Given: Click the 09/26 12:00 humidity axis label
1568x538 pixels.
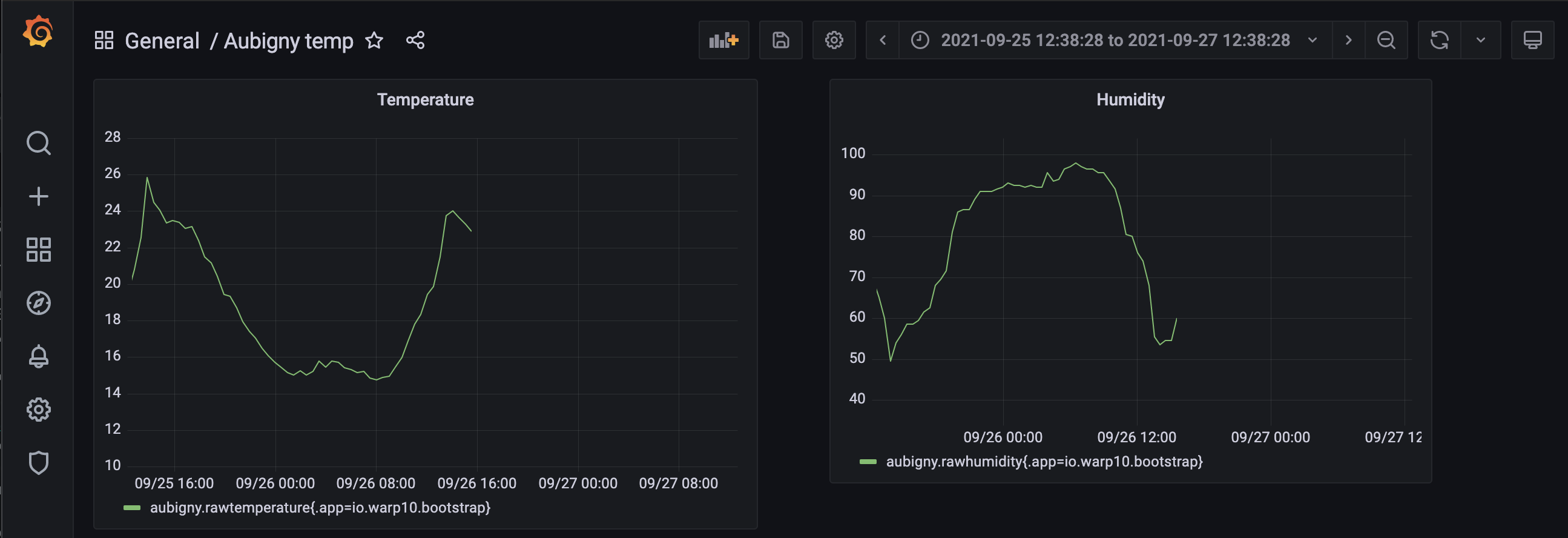Looking at the screenshot, I should pos(1136,437).
